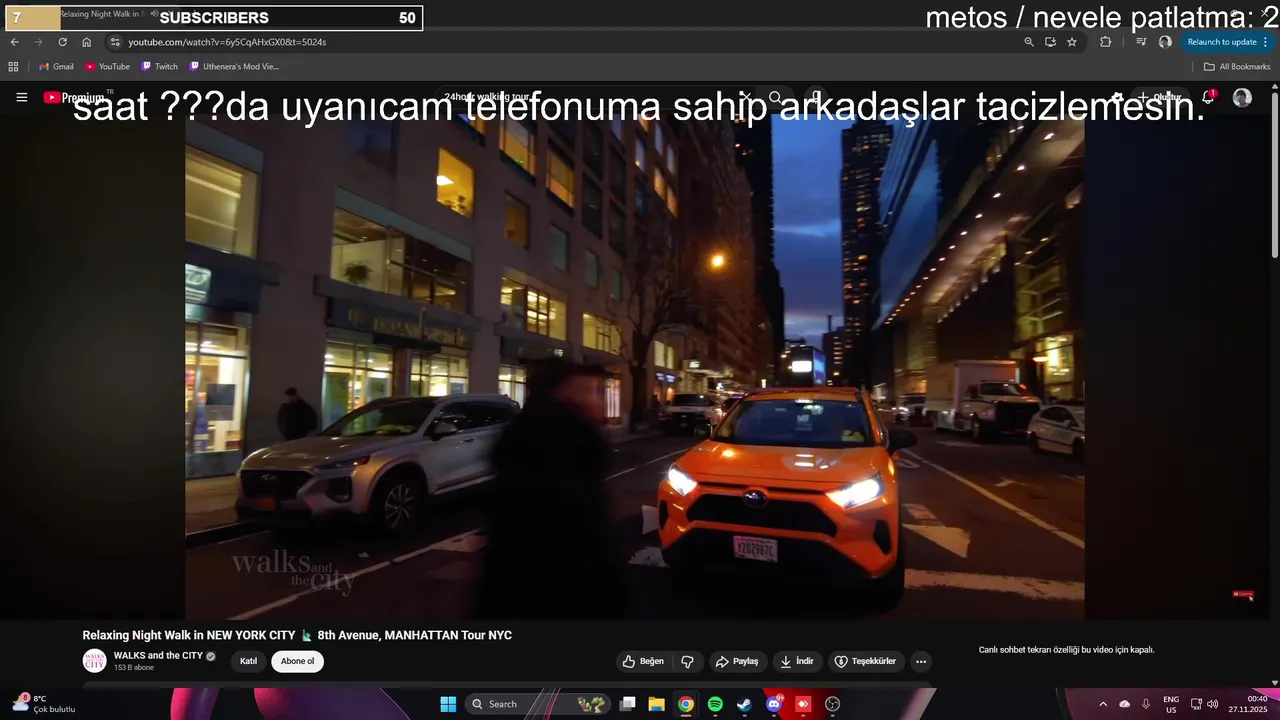
Task: Subscribe using the Abone ol button
Action: [x=297, y=661]
